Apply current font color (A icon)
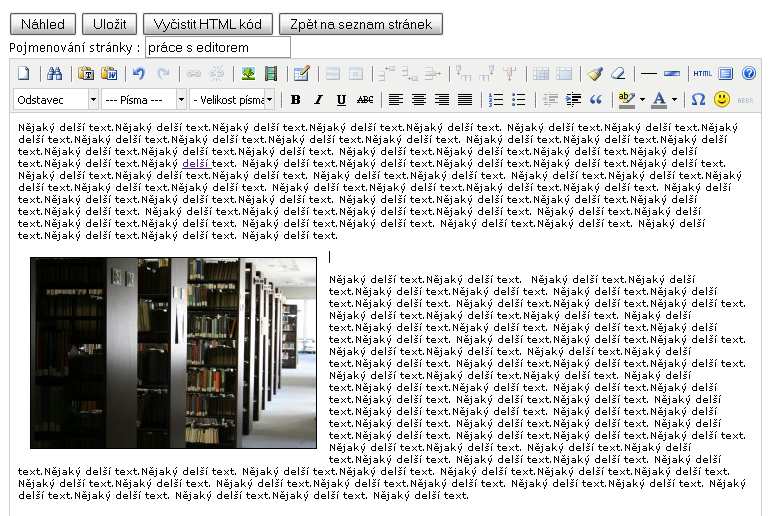 click(x=659, y=100)
